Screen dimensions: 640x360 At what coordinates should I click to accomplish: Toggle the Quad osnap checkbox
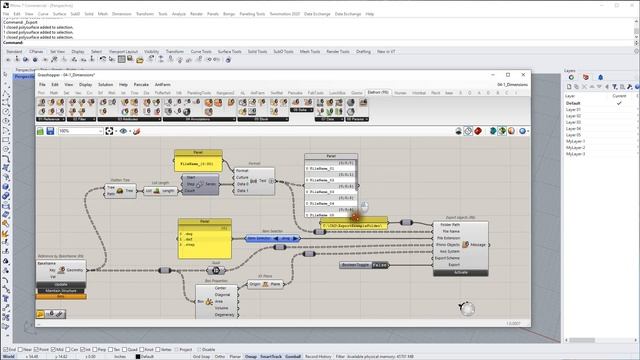pos(124,349)
